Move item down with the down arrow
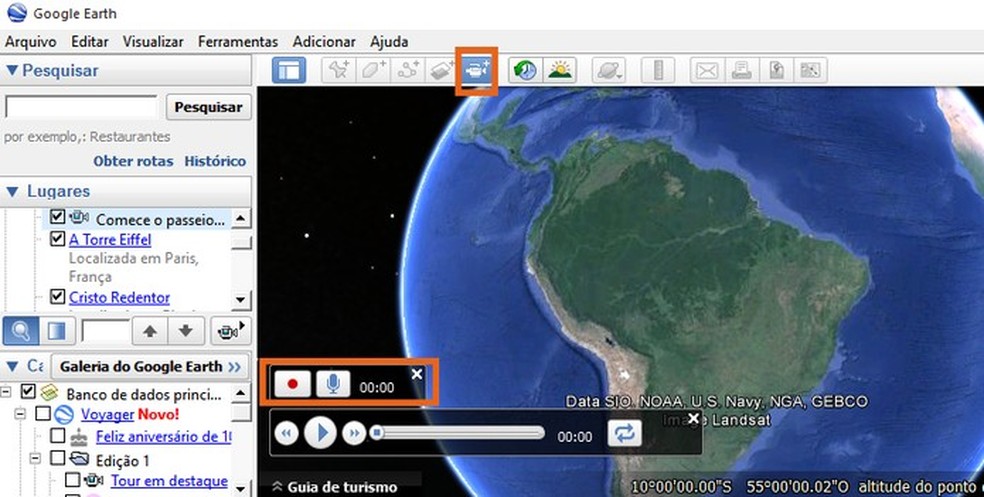The image size is (984, 497). [186, 331]
